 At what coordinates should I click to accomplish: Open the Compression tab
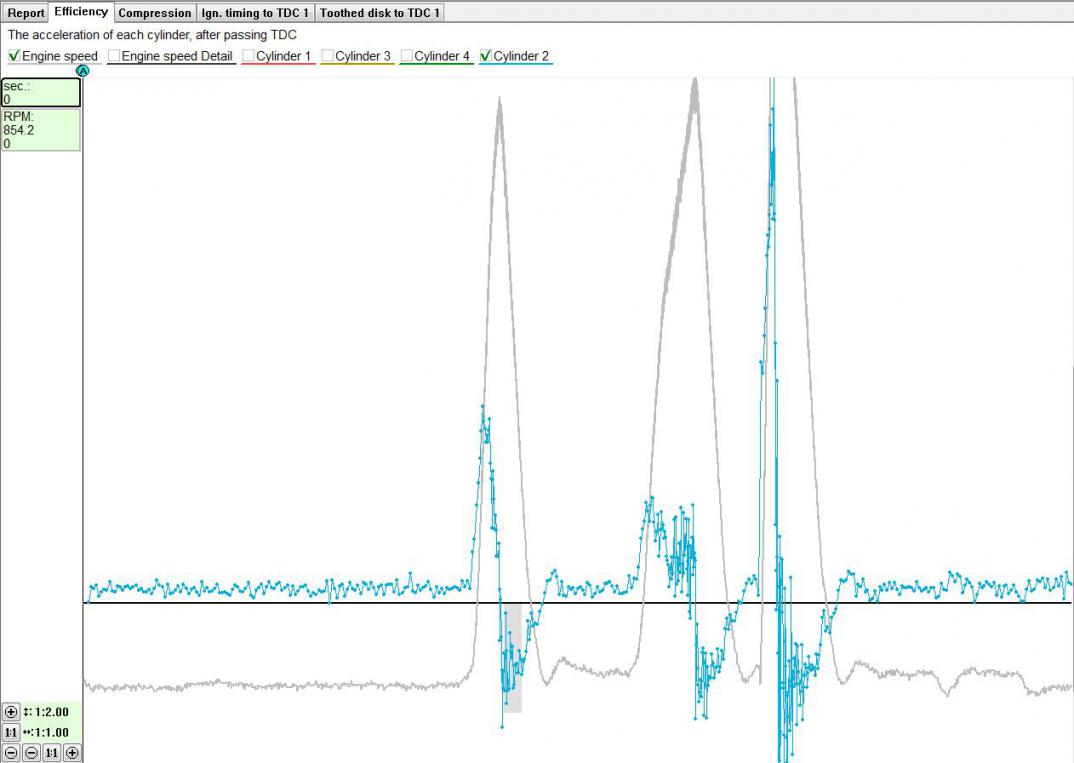pyautogui.click(x=154, y=13)
